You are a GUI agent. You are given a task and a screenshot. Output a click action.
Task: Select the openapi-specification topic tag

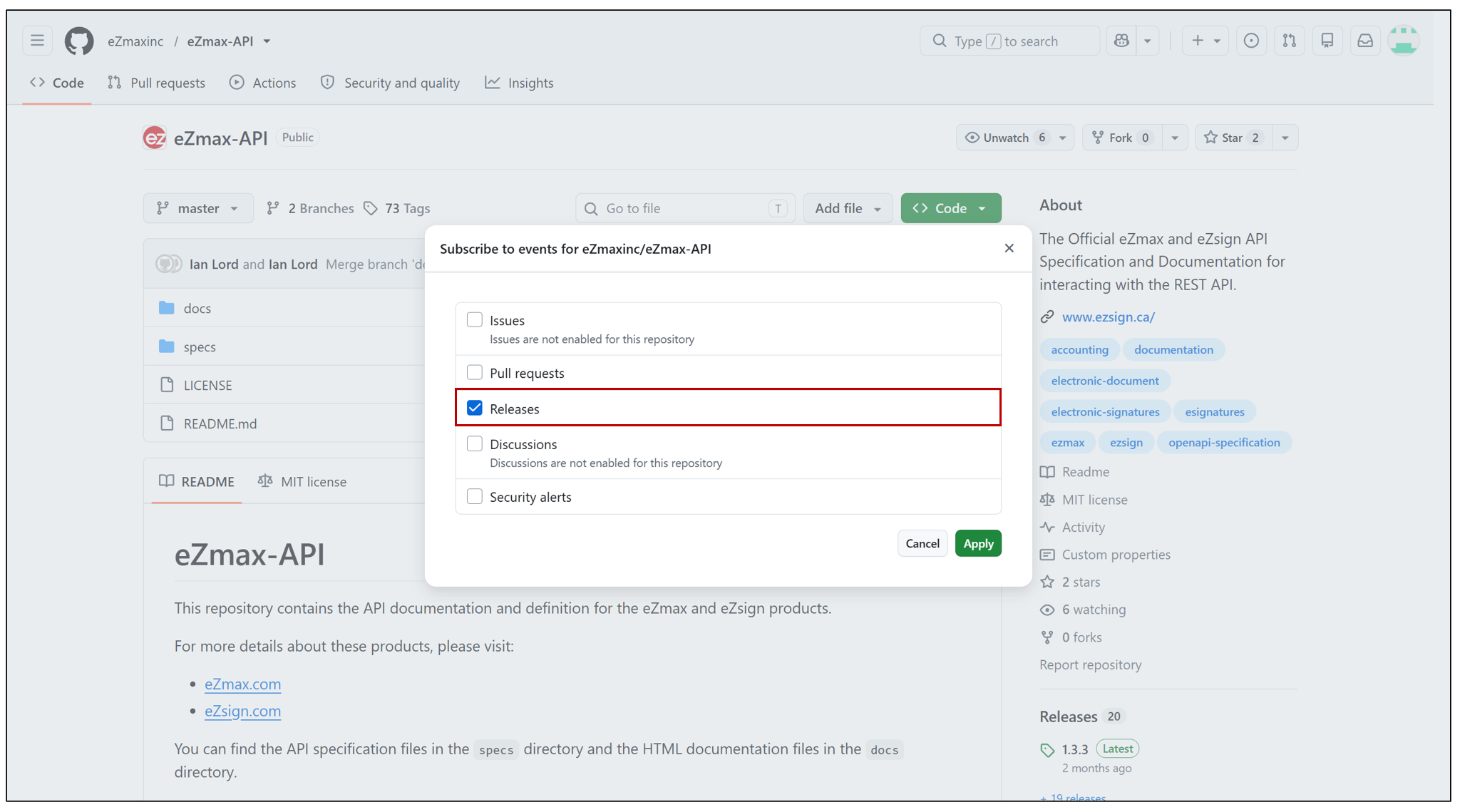coord(1224,442)
